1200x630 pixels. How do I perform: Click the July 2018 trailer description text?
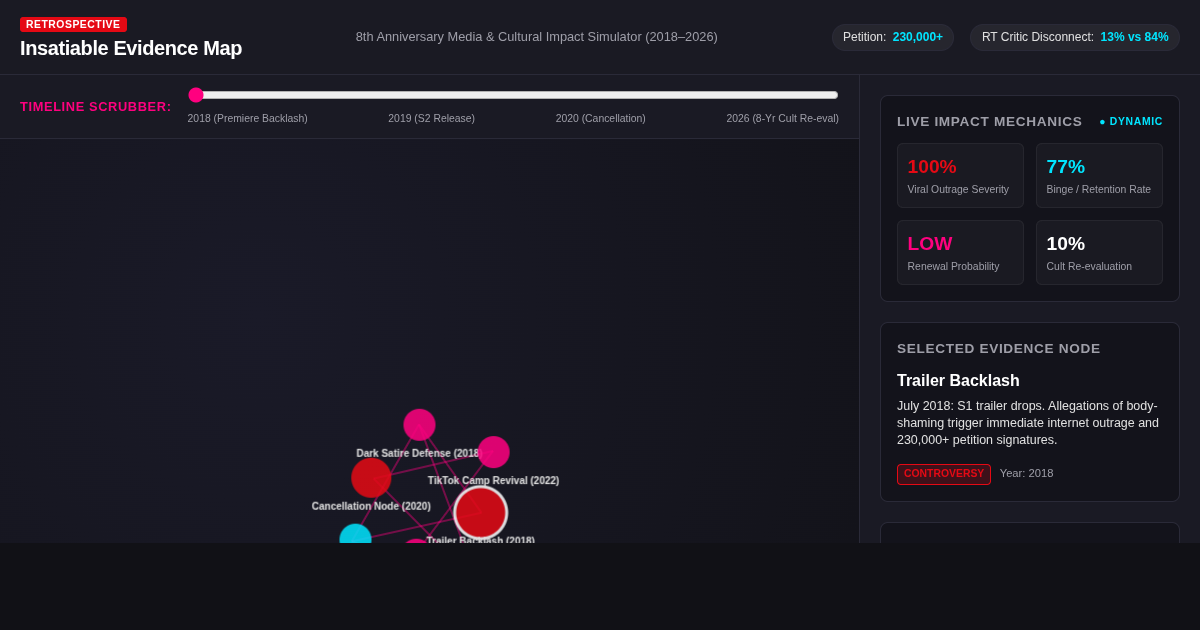(1027, 423)
